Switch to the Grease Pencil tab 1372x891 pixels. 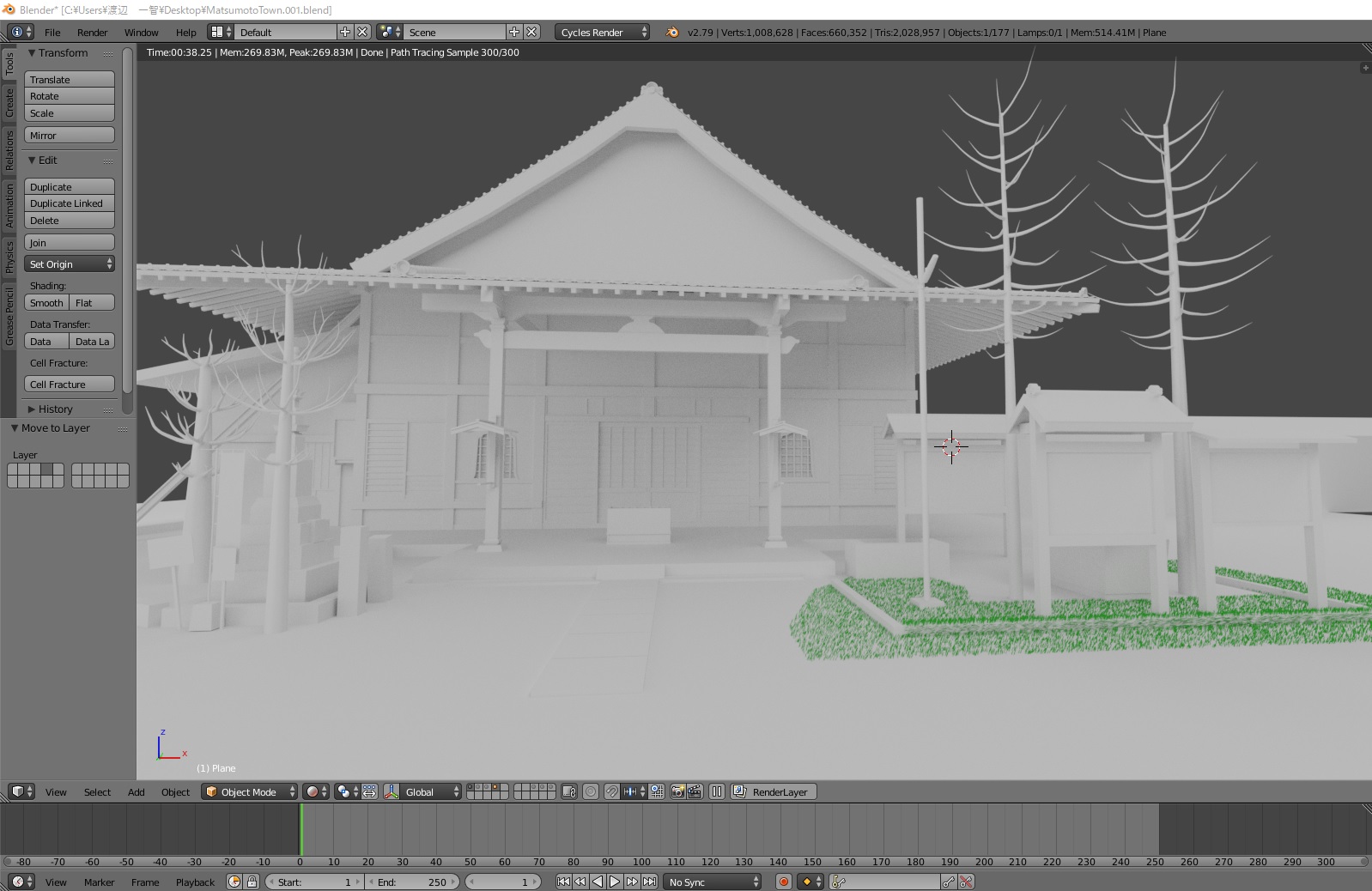pos(9,318)
